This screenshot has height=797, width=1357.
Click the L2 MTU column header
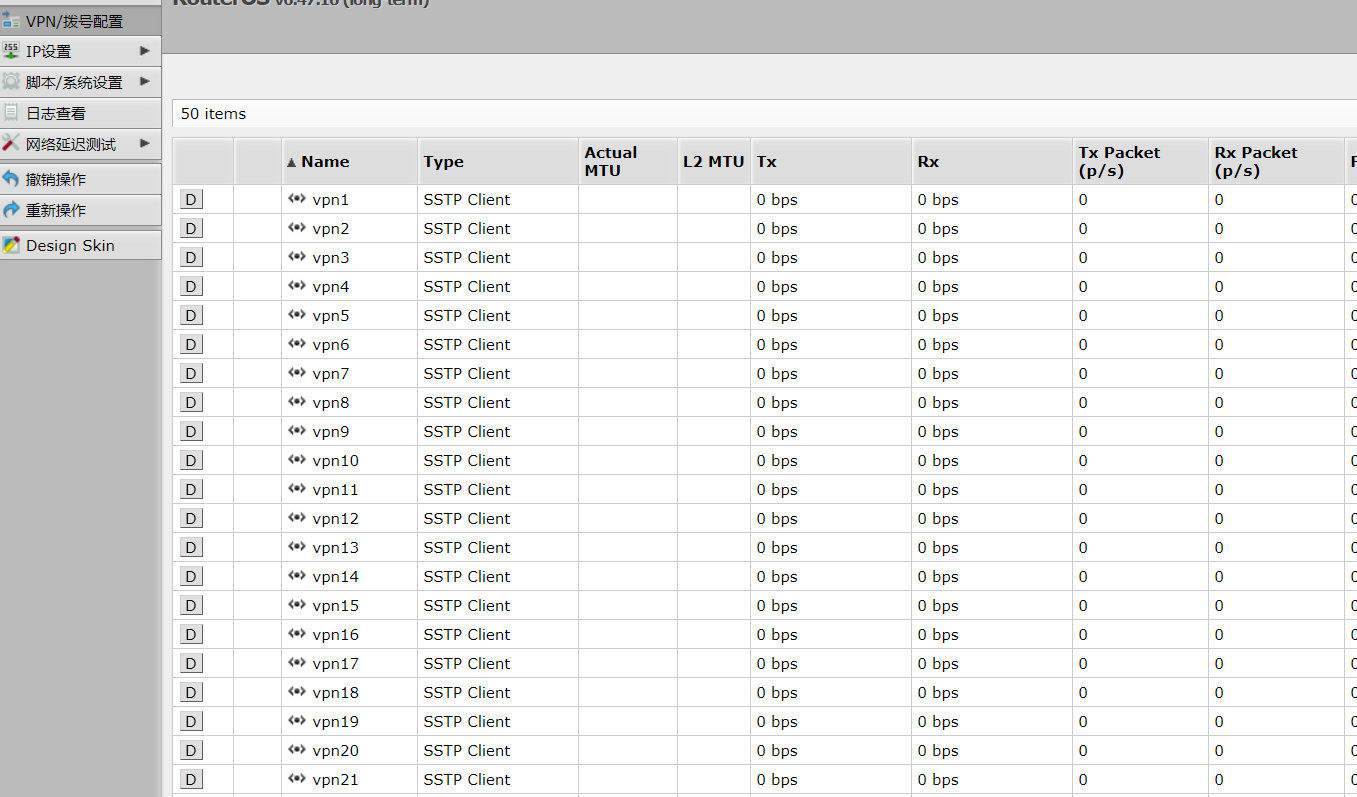[x=714, y=161]
